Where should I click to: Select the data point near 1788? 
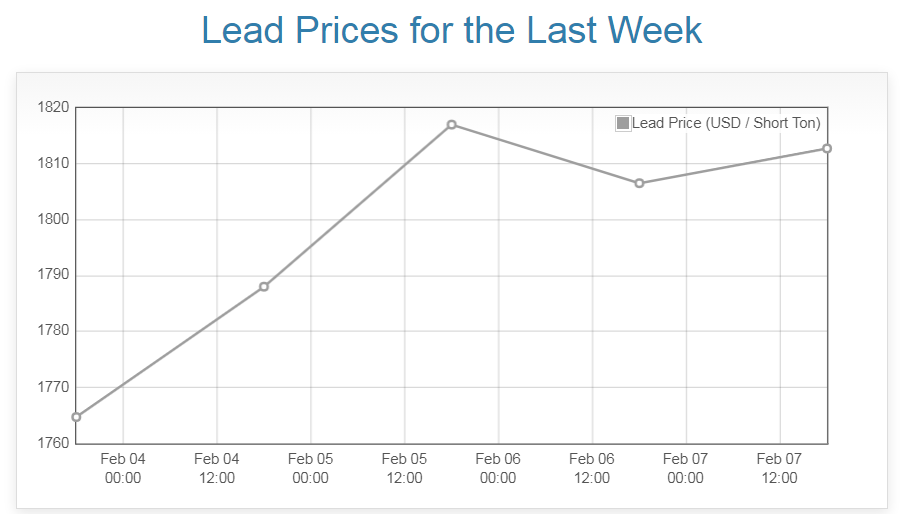point(264,287)
